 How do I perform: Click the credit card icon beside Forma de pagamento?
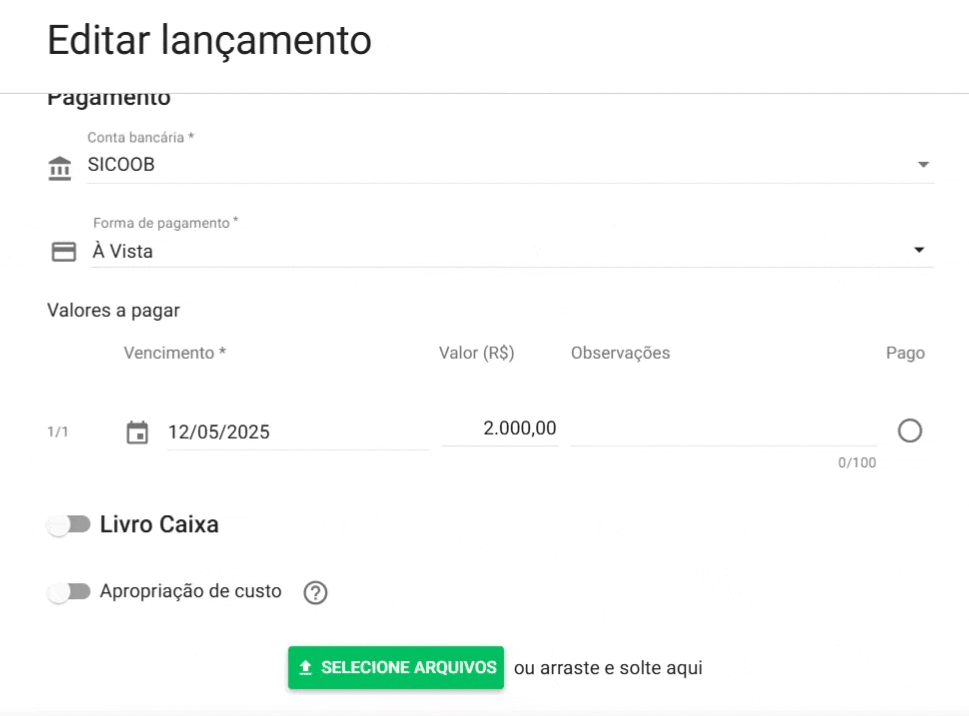63,252
